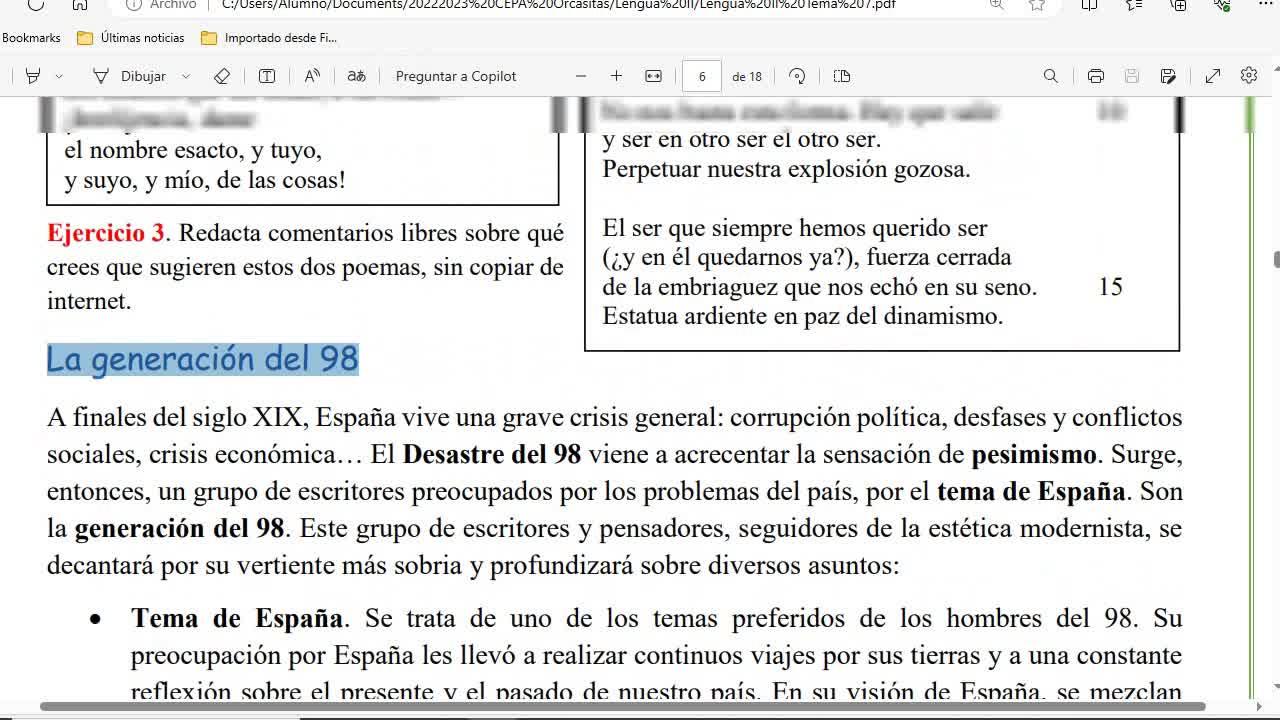Save the PDF as a copy
The image size is (1280, 720).
click(x=1168, y=76)
